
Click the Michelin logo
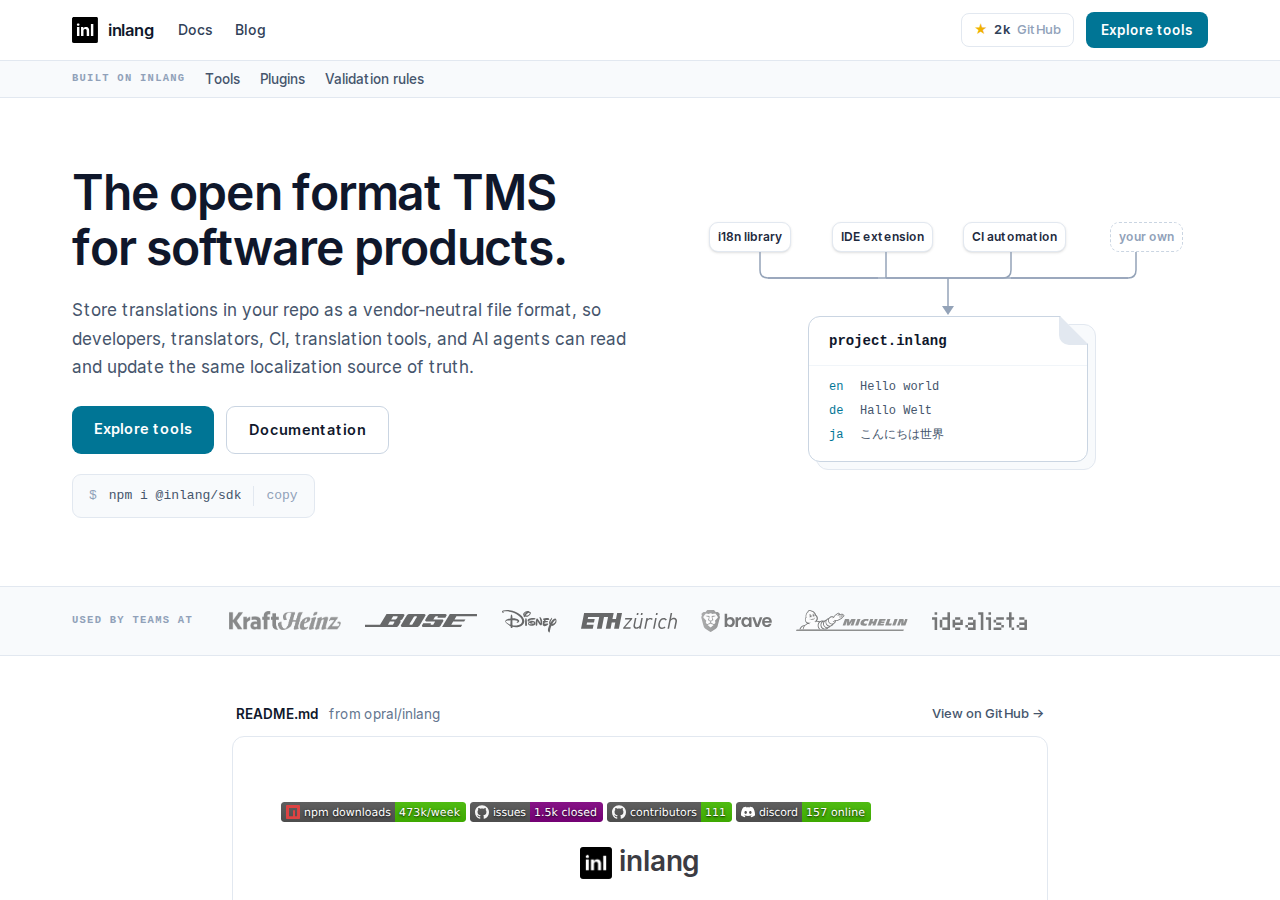(x=852, y=621)
